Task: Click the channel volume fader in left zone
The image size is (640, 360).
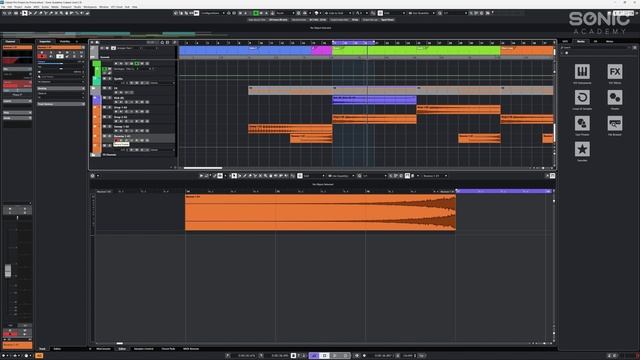Action: 8,271
